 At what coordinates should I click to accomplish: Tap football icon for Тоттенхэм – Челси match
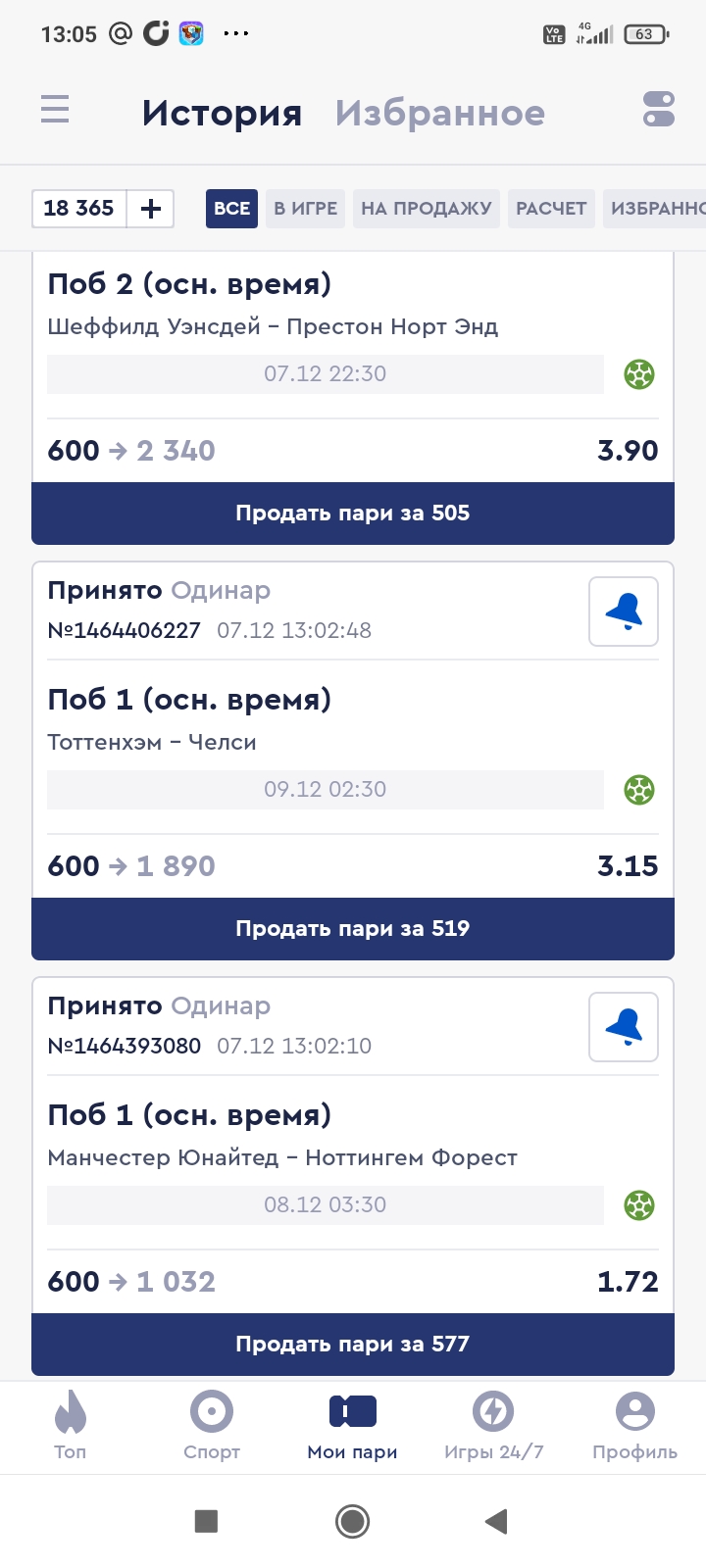point(639,790)
